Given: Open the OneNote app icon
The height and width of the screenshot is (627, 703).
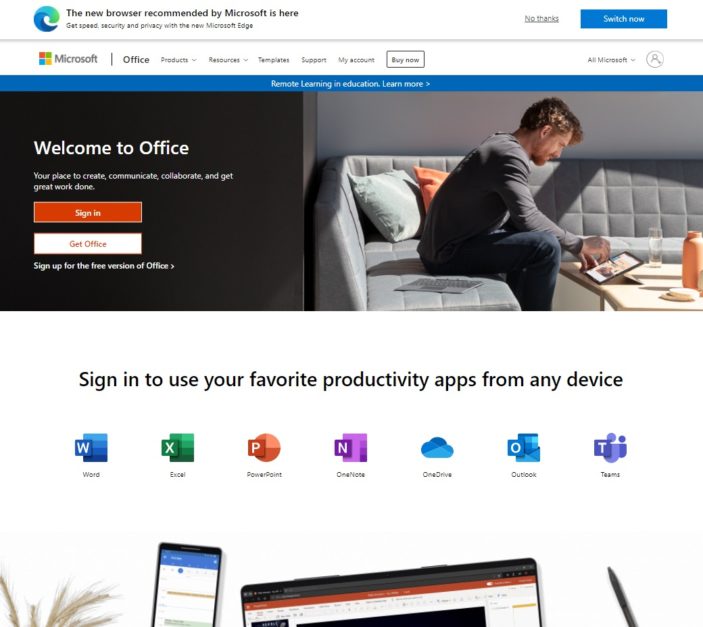Looking at the screenshot, I should [x=351, y=447].
